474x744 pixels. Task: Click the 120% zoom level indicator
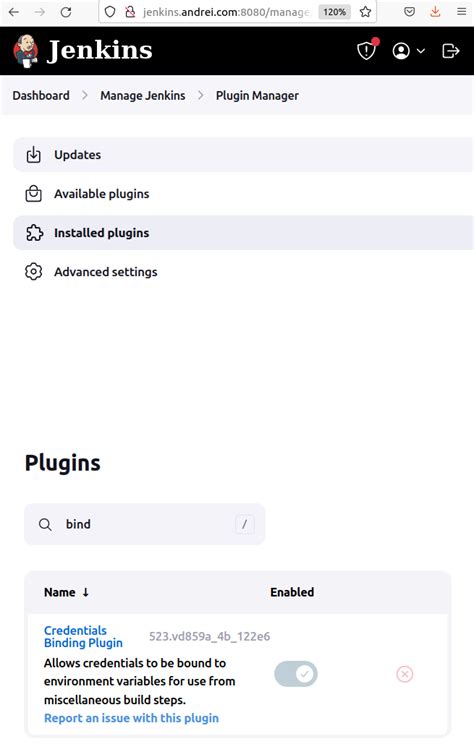click(335, 12)
